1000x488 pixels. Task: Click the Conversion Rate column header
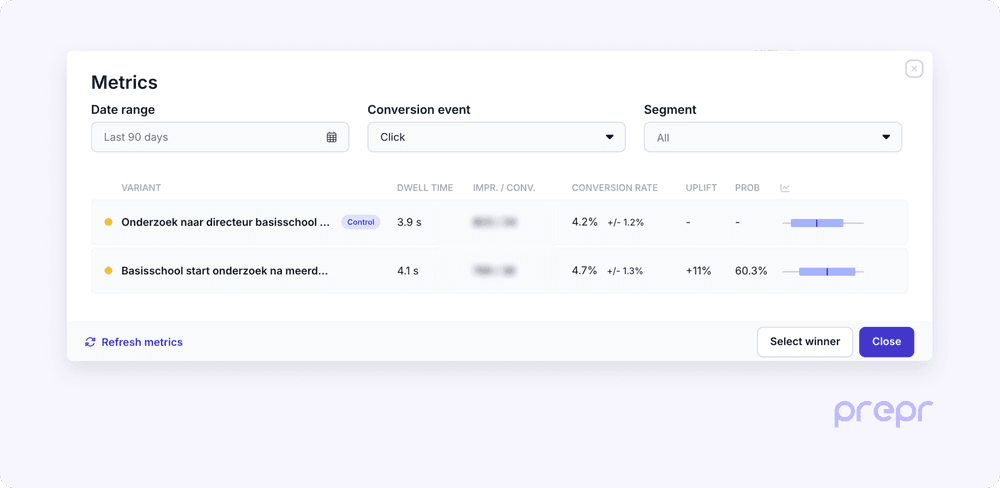coord(614,188)
